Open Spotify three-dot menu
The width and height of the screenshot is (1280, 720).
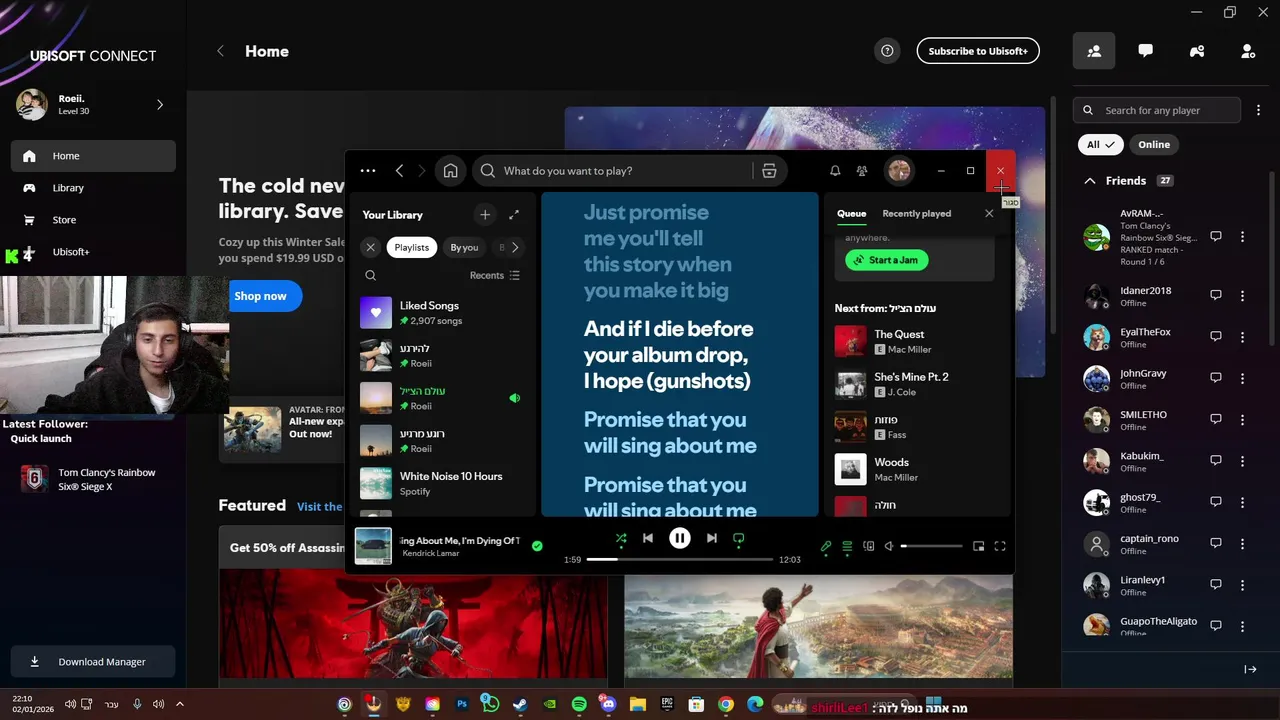pyautogui.click(x=368, y=171)
